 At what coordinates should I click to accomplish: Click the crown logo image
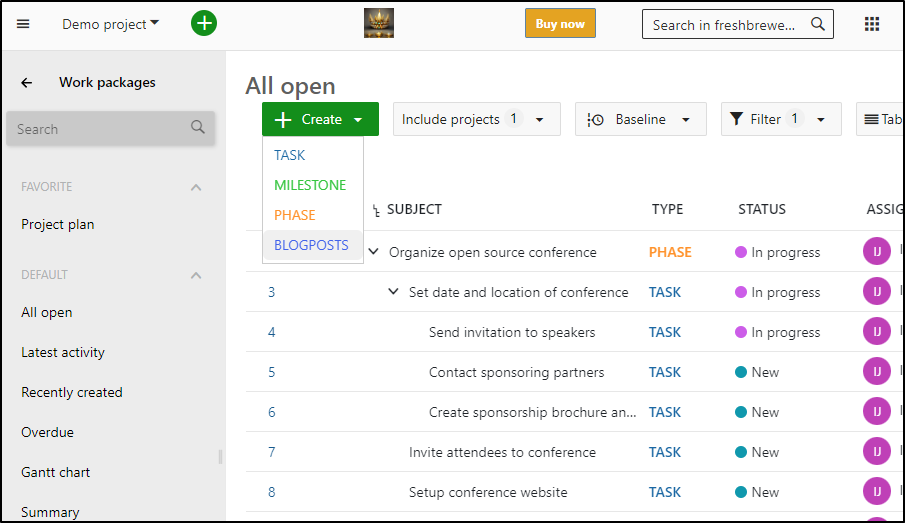tap(379, 24)
